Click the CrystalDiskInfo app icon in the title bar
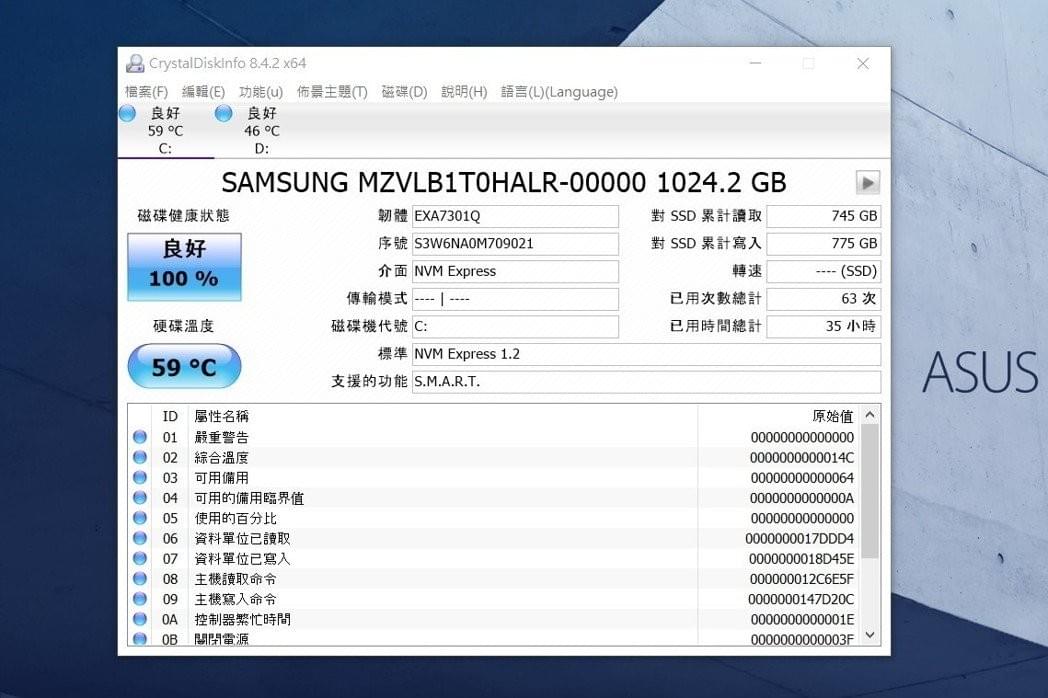1048x698 pixels. point(135,64)
